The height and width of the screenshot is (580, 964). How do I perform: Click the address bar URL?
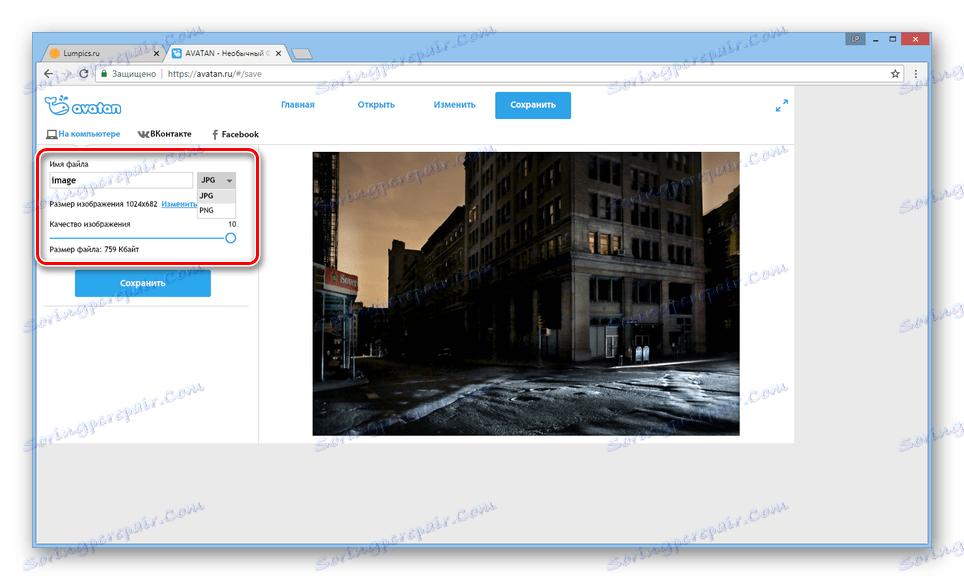point(215,74)
